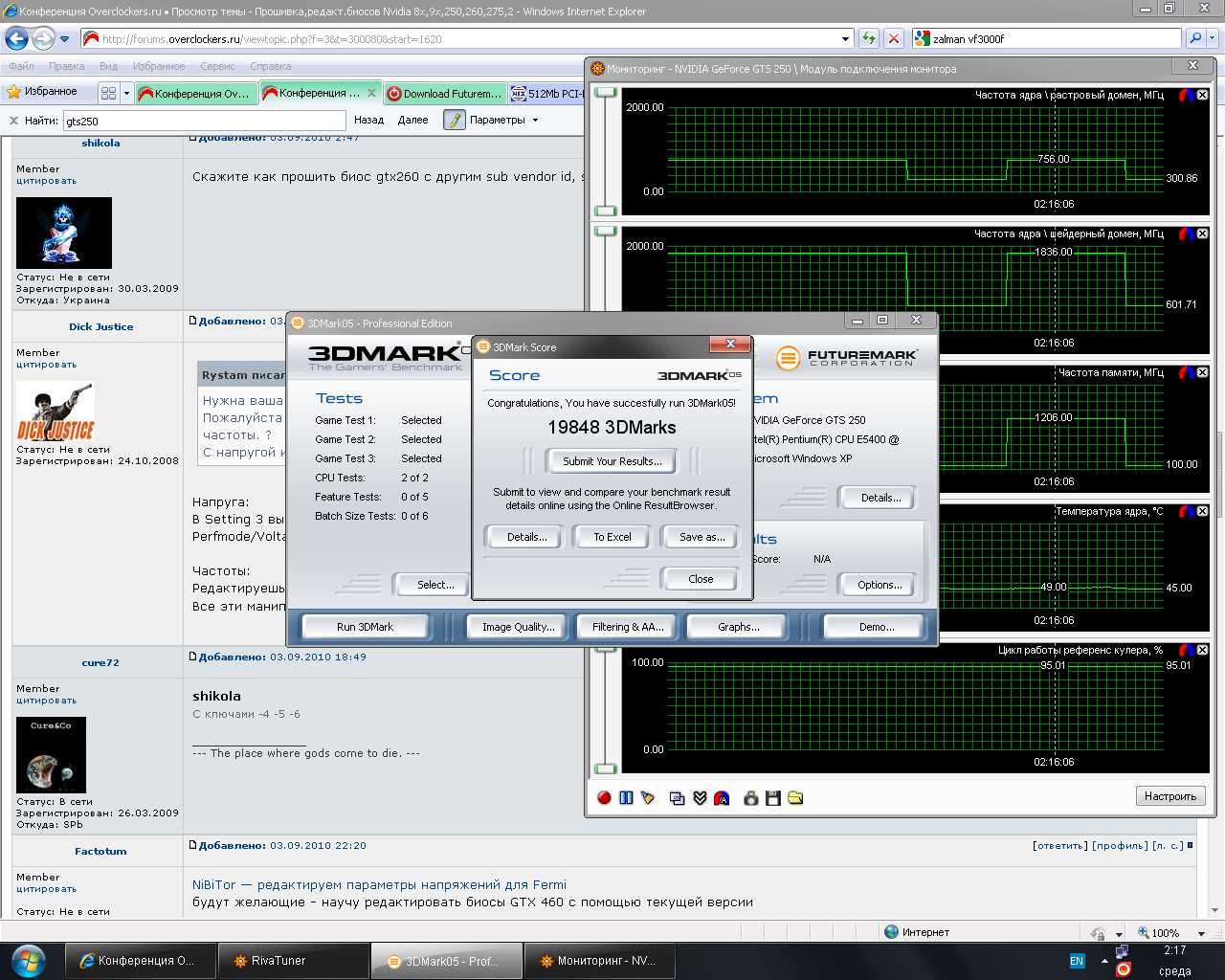Open the zoom level 100% dropdown
Viewport: 1225px width, 980px height.
tap(1201, 933)
